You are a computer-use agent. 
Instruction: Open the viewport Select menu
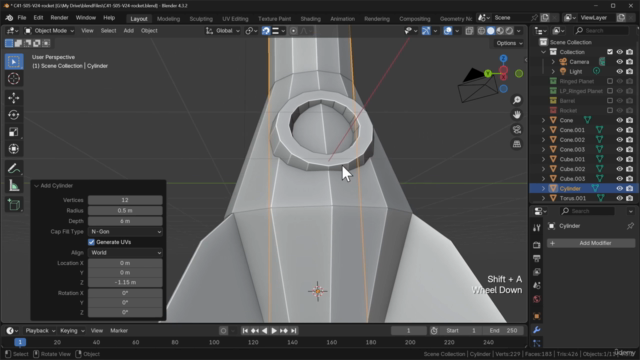108,31
